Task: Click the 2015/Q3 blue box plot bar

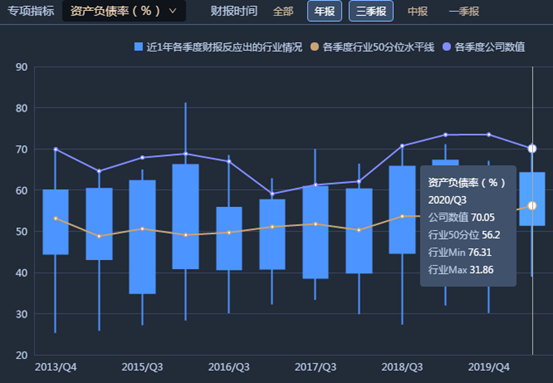Action: 142,237
